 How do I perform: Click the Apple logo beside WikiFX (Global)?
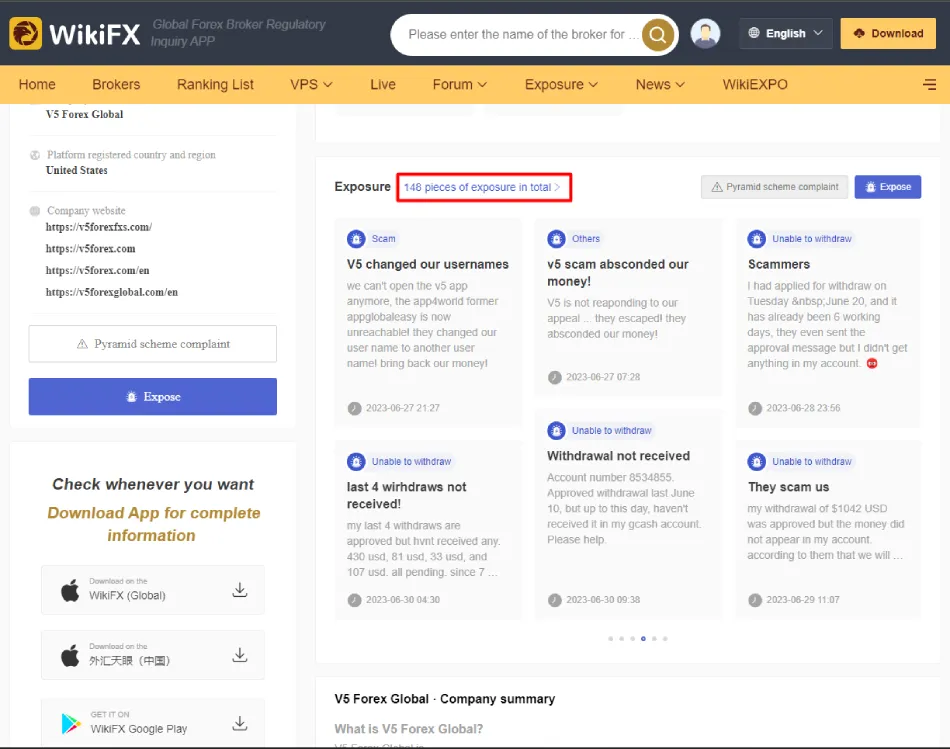[70, 590]
